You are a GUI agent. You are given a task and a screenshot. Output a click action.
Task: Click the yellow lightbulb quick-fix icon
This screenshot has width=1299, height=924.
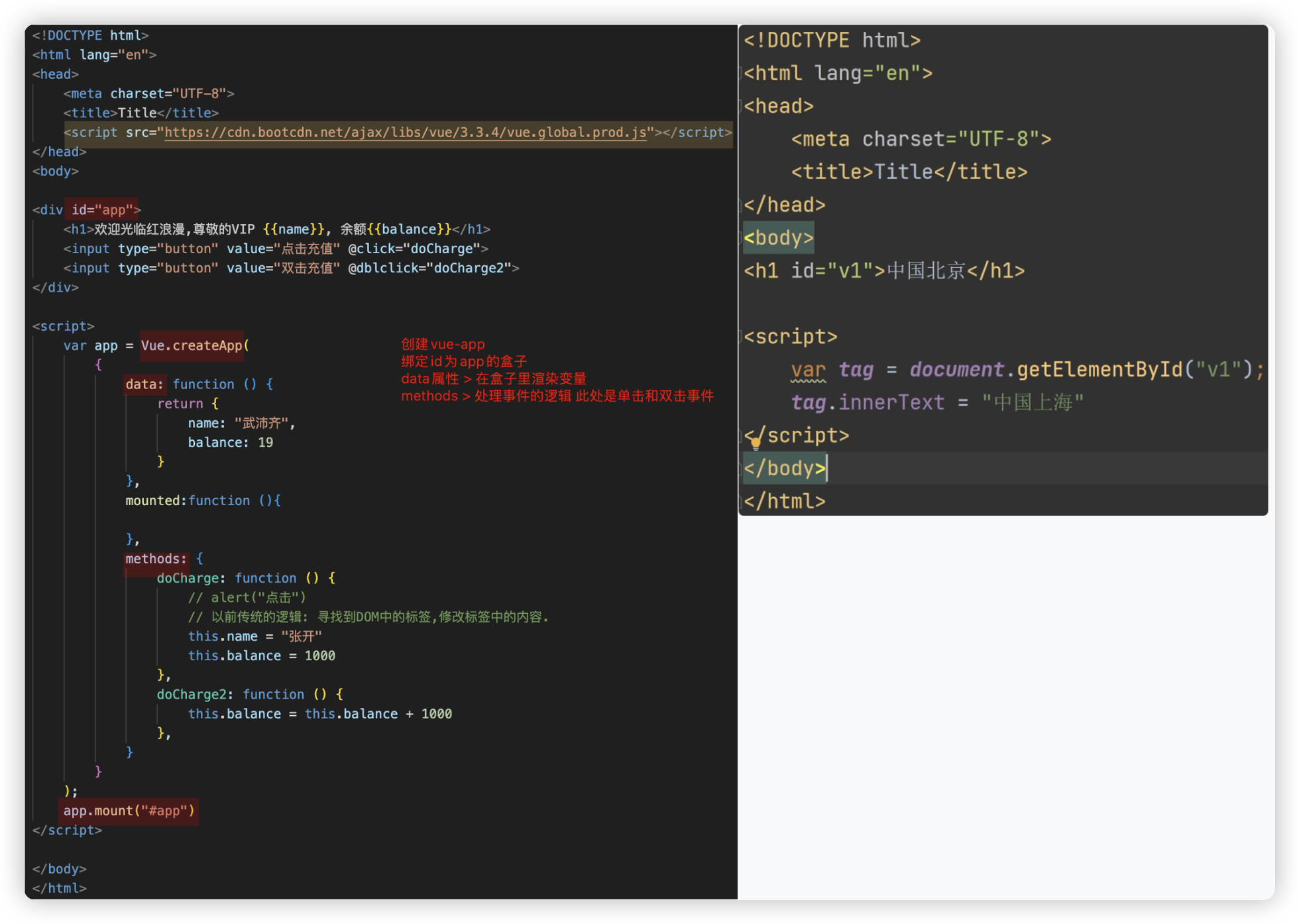(756, 443)
